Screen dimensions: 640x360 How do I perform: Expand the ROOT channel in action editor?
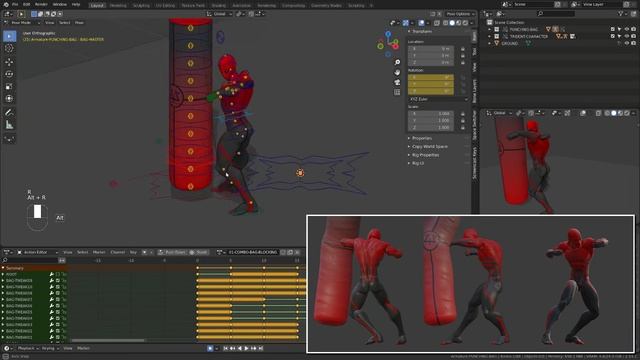(3, 274)
